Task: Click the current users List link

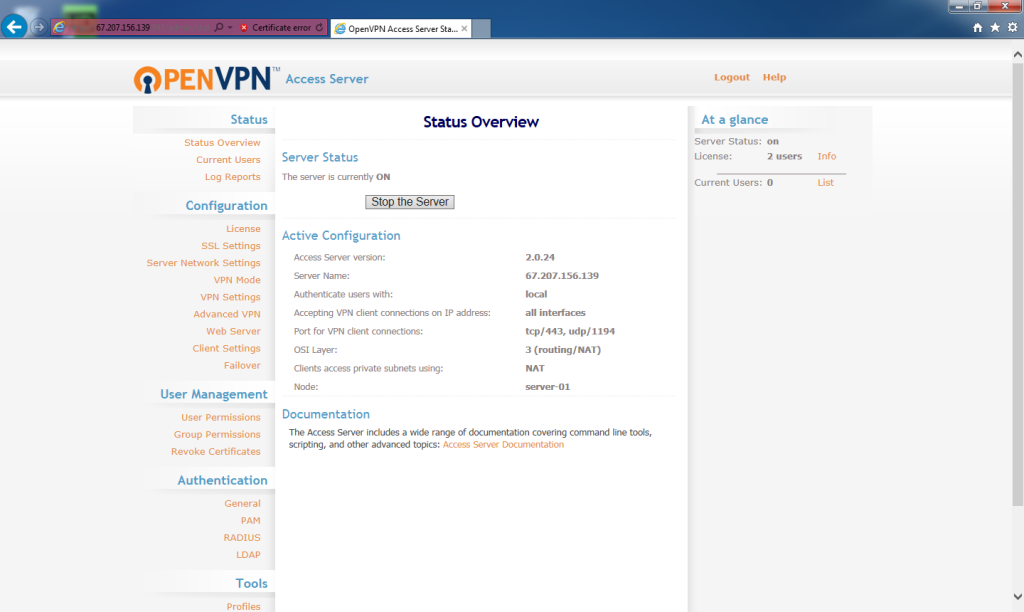Action: click(x=825, y=183)
